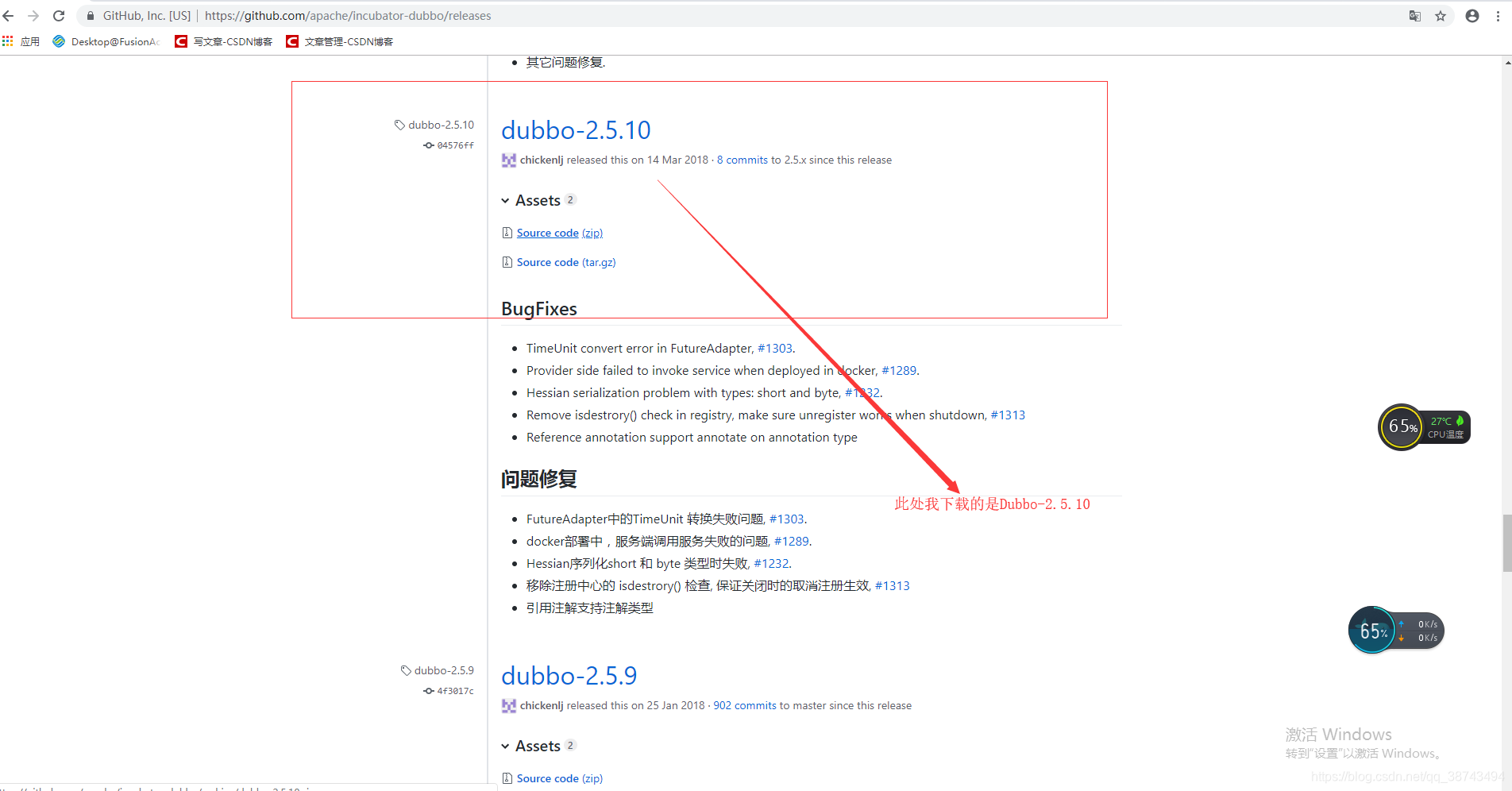Open issue #1303 in 问题修复 list
The width and height of the screenshot is (1512, 791).
tap(786, 519)
